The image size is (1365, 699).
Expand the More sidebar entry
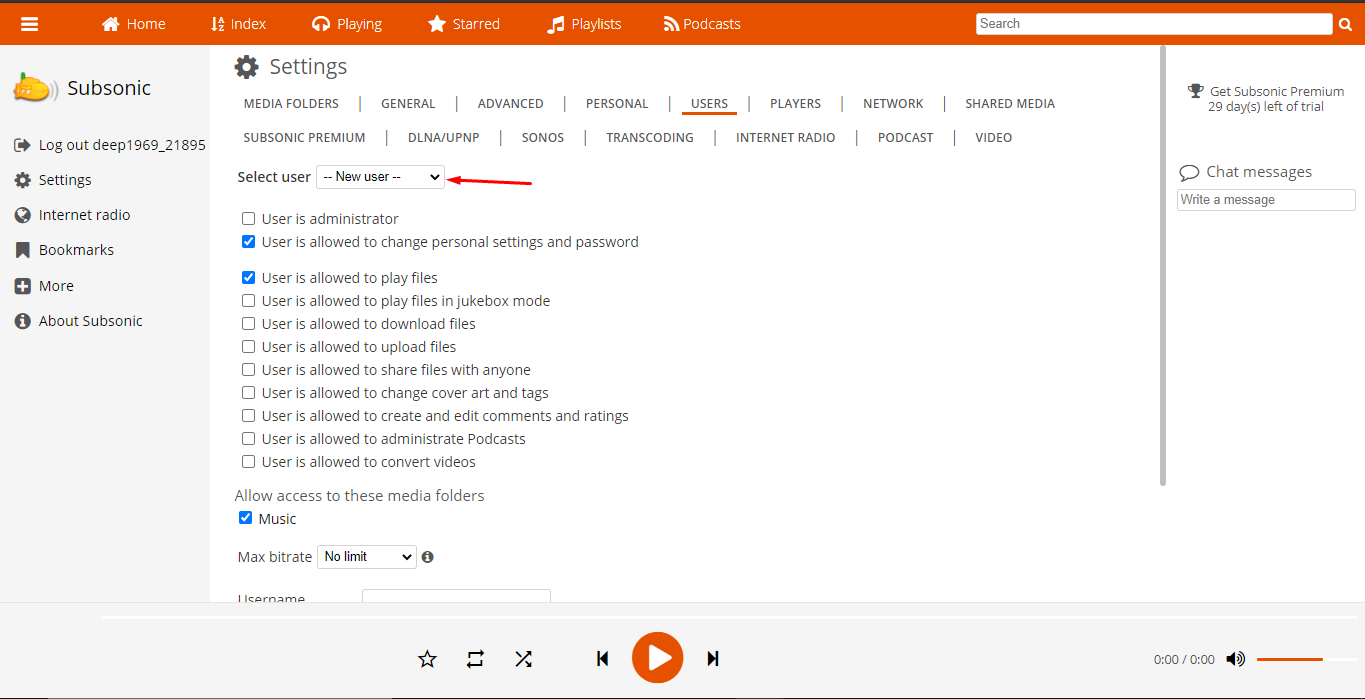55,285
